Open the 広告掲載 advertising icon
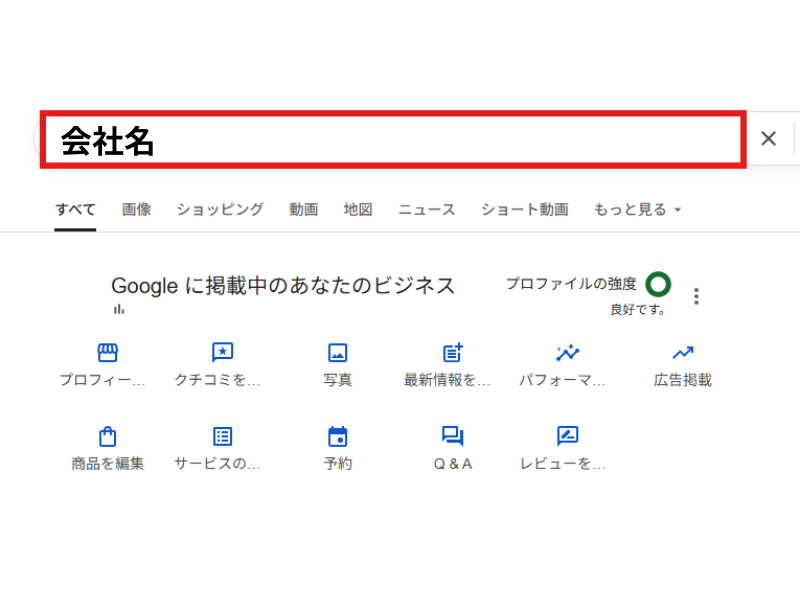Viewport: 800px width, 600px height. (683, 352)
